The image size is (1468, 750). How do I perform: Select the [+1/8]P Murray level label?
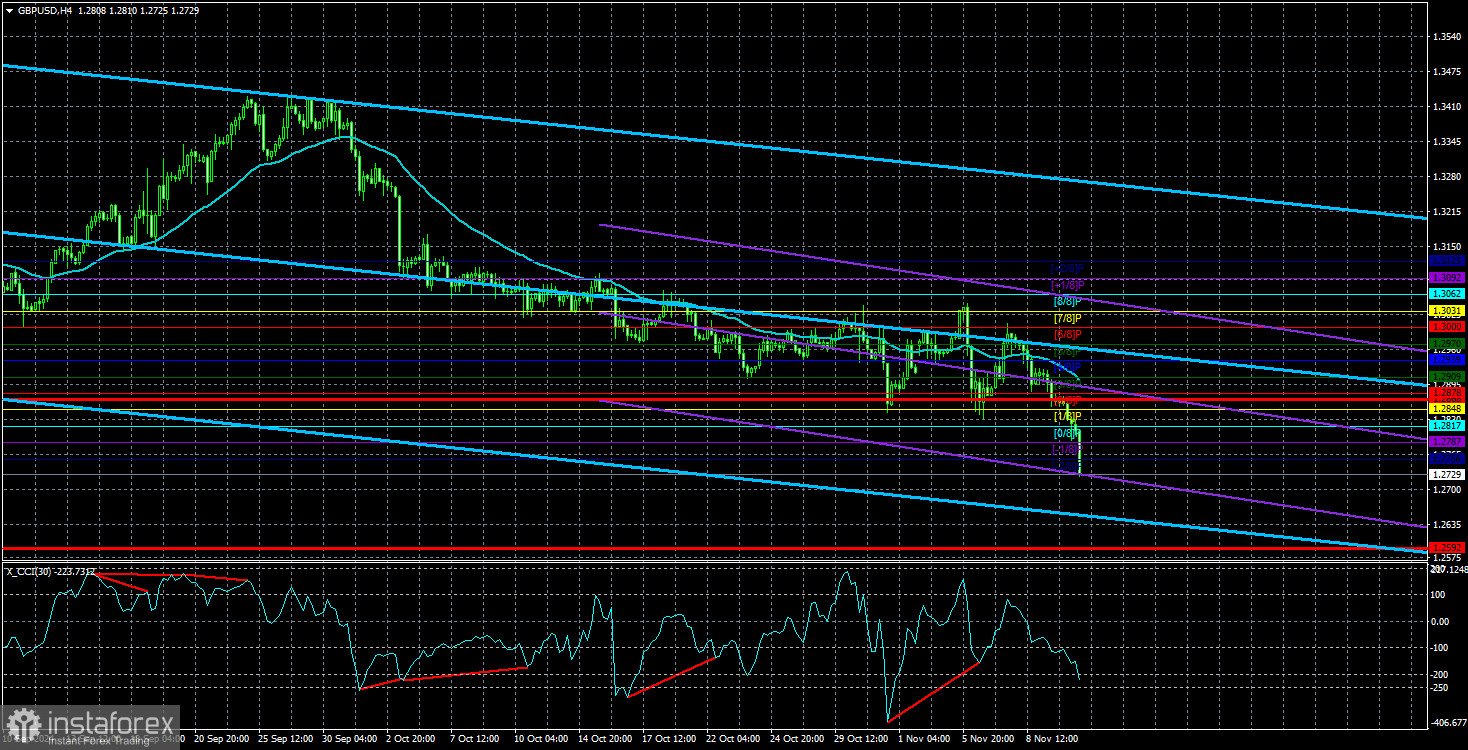click(x=1069, y=284)
